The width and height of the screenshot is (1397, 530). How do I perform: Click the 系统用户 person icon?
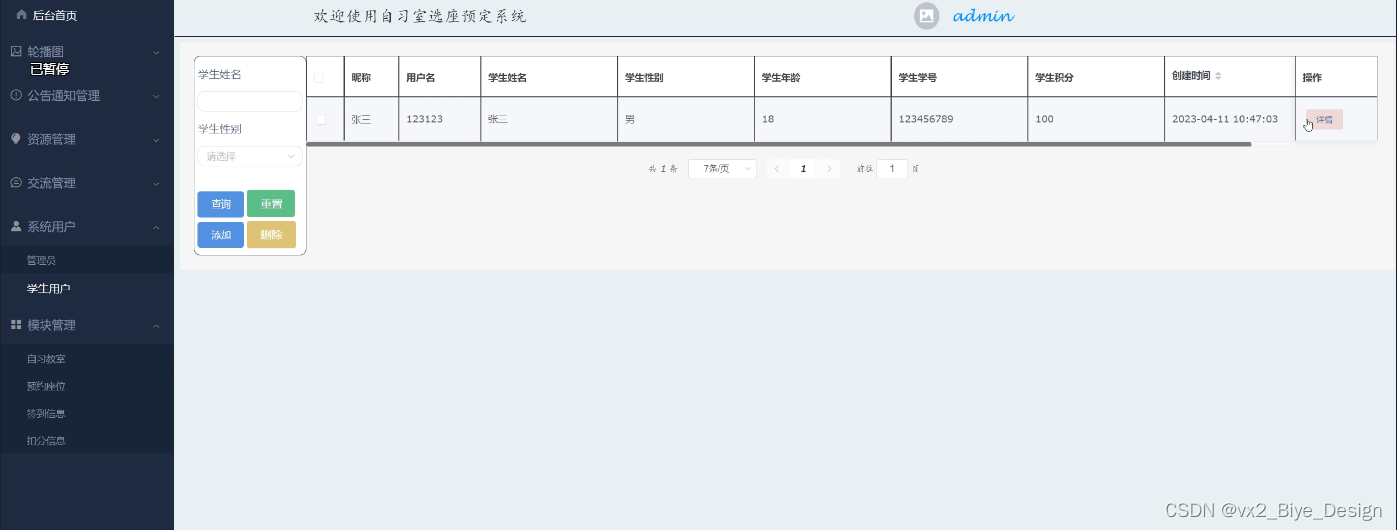16,226
